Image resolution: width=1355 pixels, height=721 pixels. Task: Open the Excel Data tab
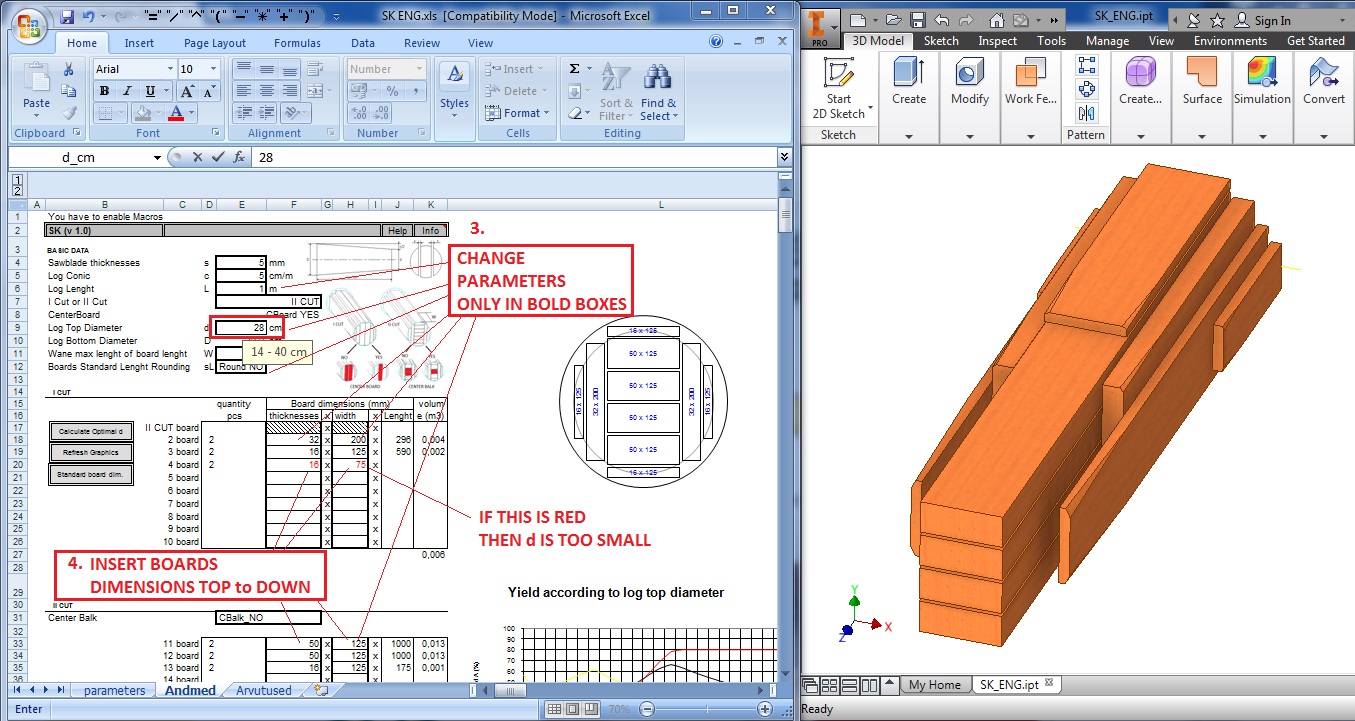coord(363,43)
